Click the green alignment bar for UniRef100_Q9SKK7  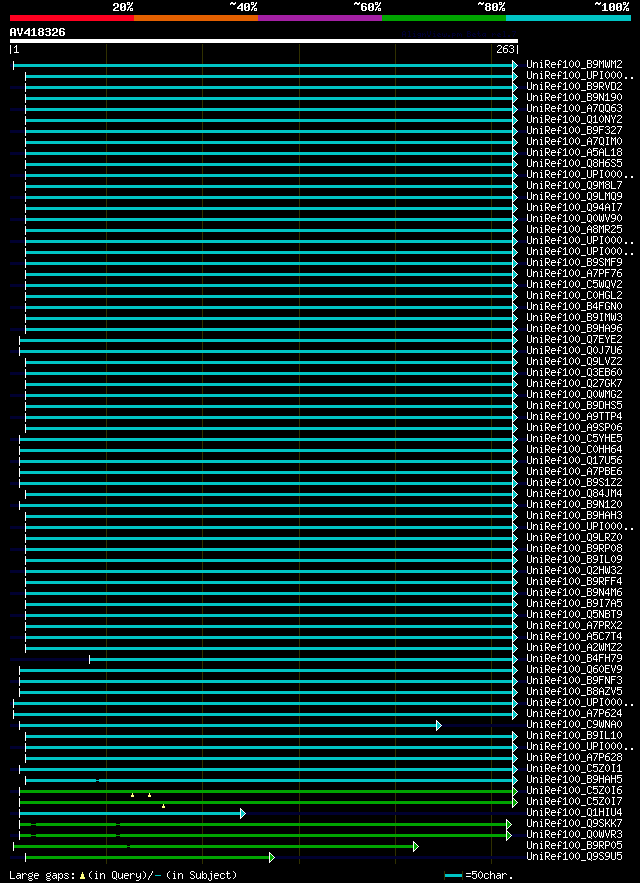coord(263,824)
